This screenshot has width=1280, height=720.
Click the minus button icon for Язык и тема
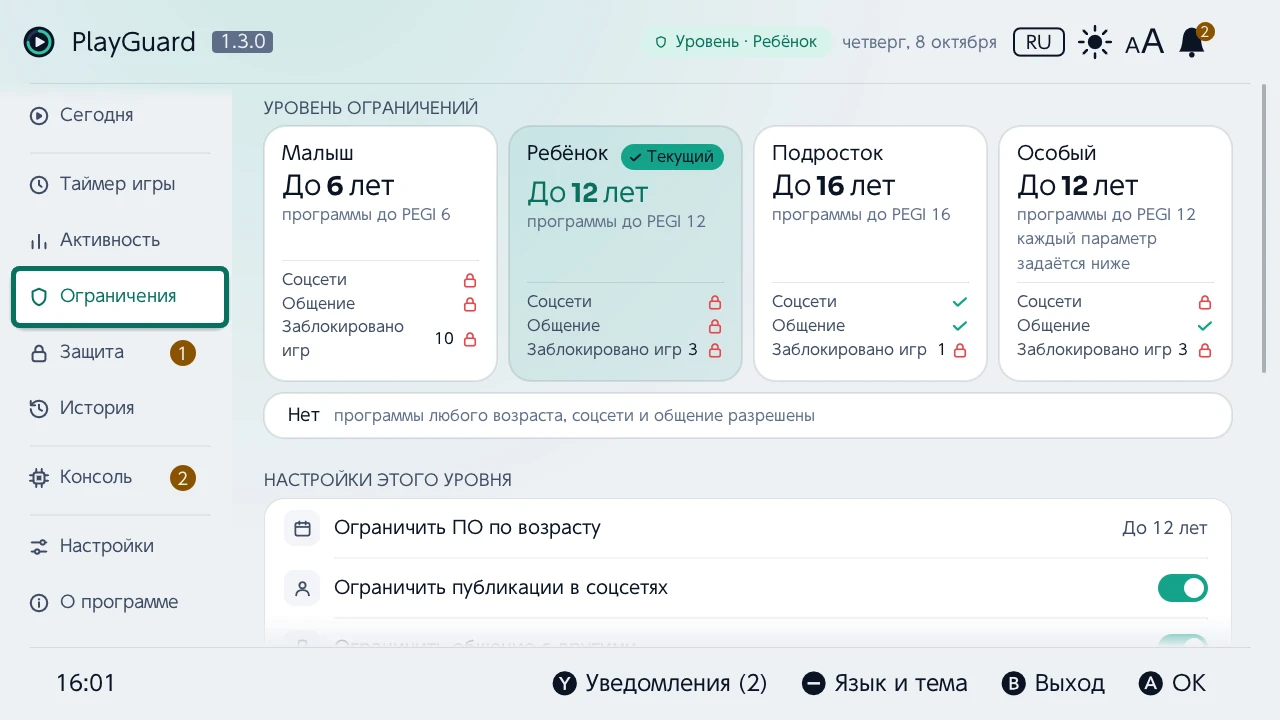(814, 684)
